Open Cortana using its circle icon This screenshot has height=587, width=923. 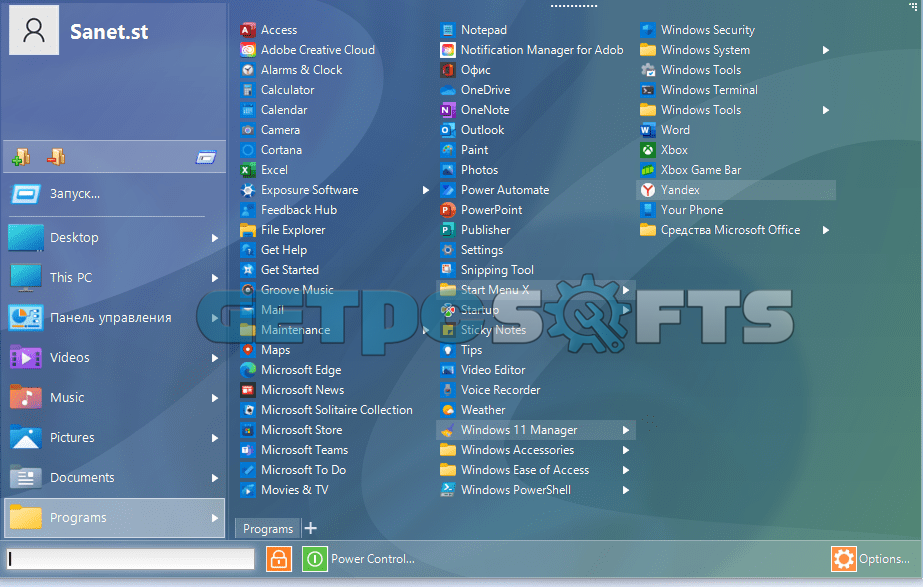(248, 150)
